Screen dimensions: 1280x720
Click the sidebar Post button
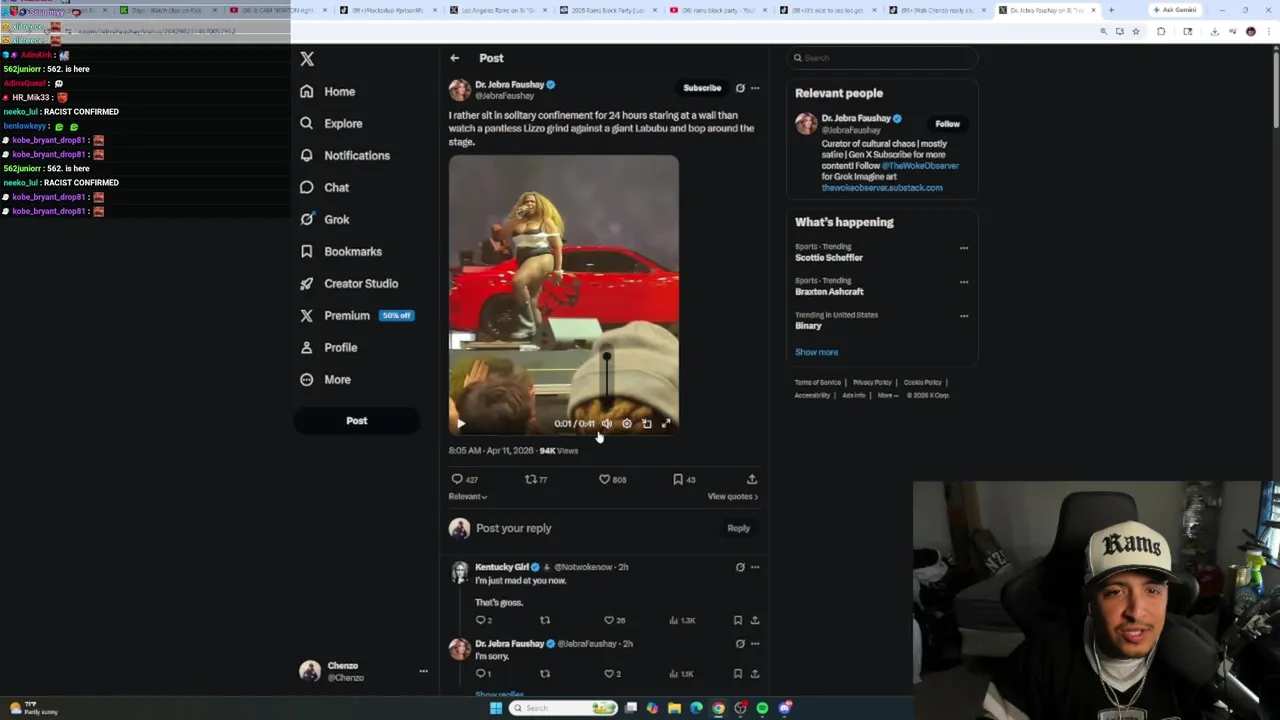(x=356, y=421)
